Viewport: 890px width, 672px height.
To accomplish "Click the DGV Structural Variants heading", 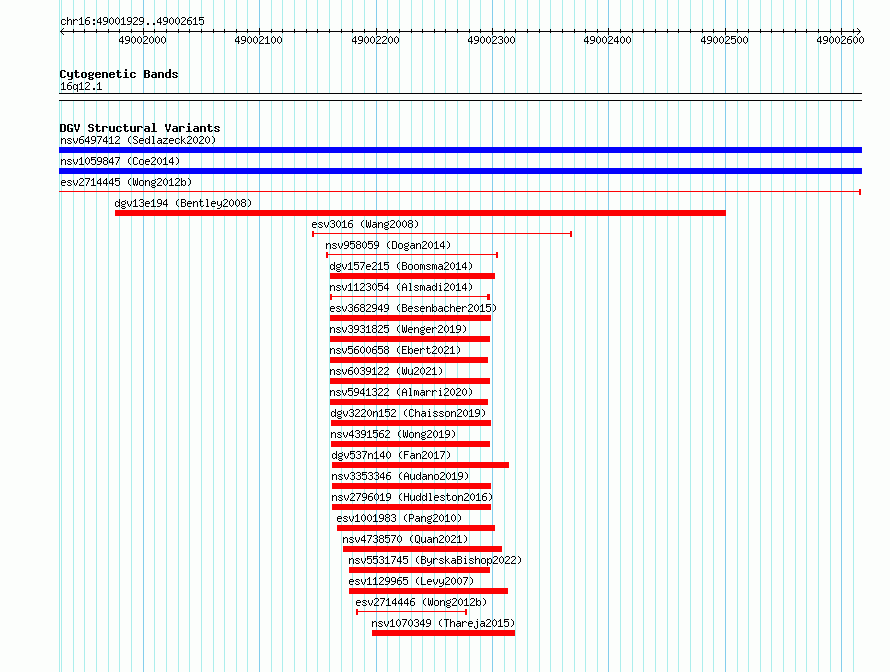I will point(140,128).
